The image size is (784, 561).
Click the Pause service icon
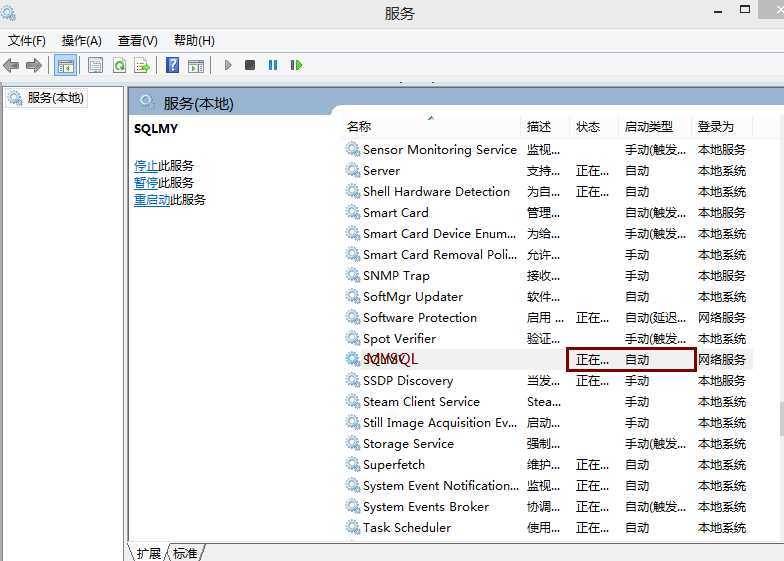point(273,65)
